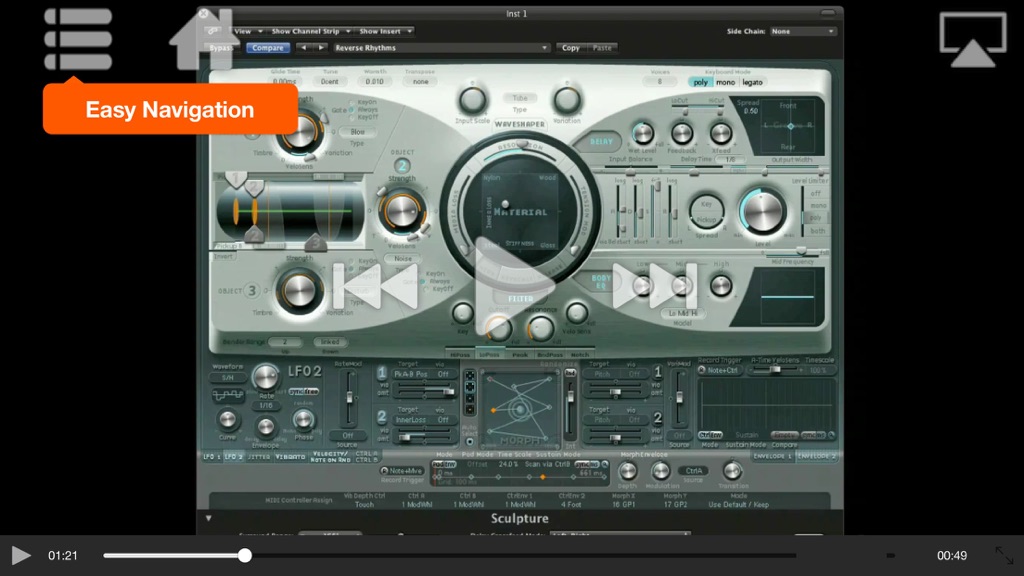Toggle the WaveShaper button
The height and width of the screenshot is (576, 1024).
(x=520, y=123)
